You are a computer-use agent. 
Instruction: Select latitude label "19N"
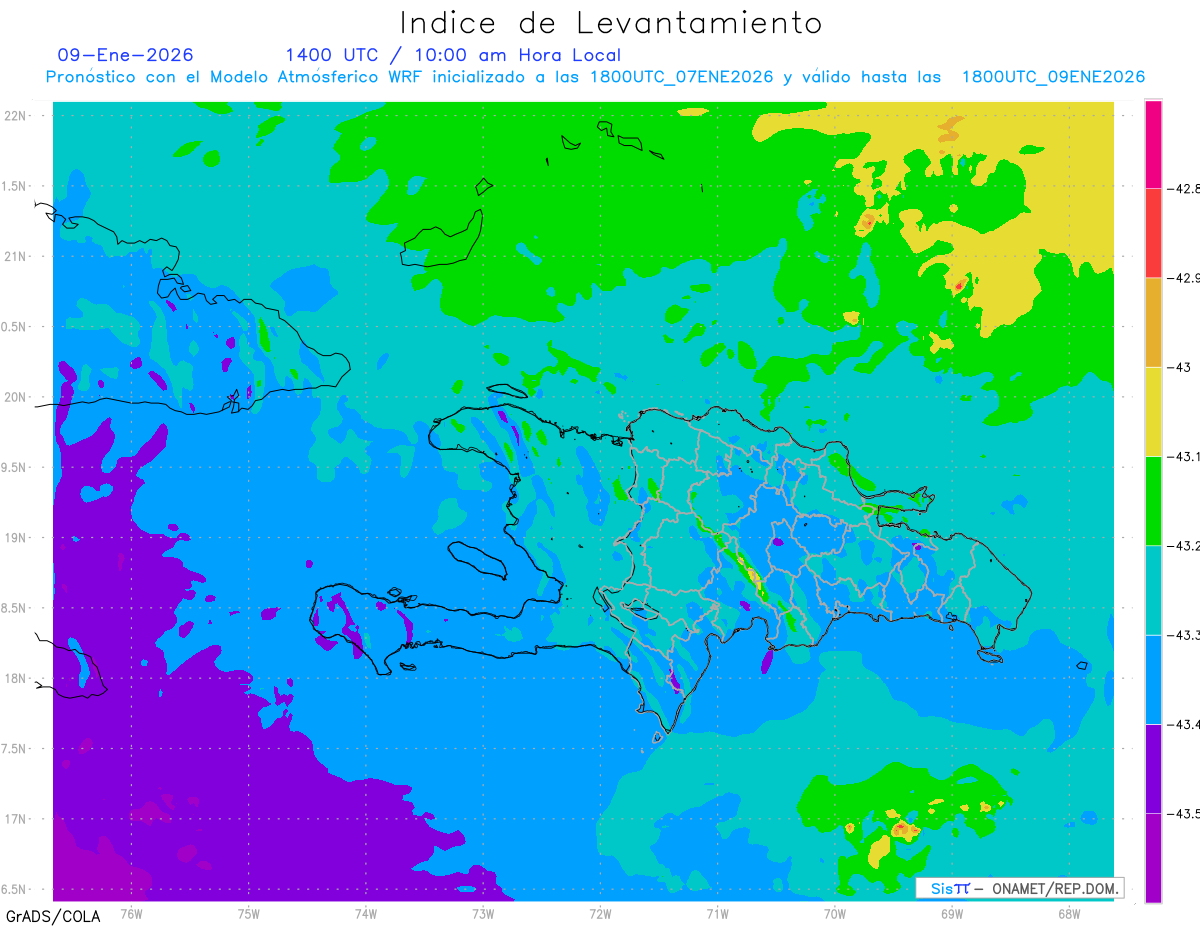pyautogui.click(x=16, y=538)
